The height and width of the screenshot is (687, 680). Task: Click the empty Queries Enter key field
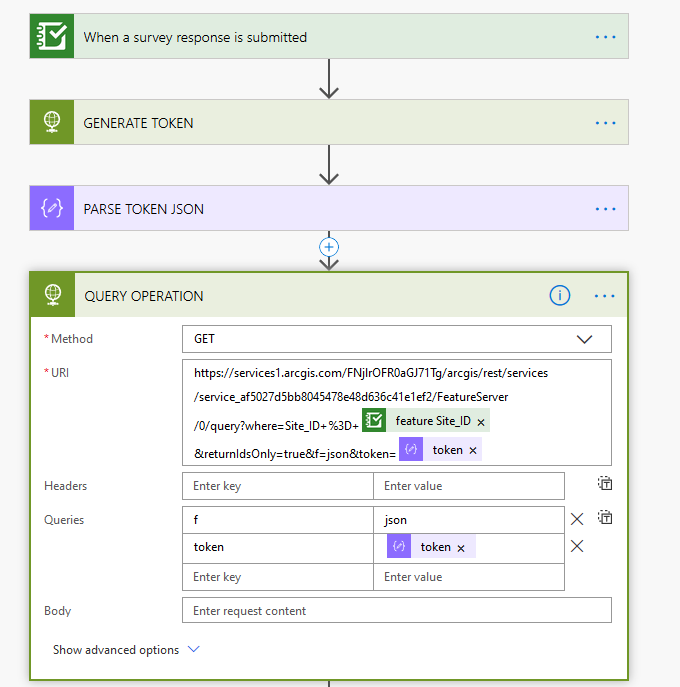(278, 577)
